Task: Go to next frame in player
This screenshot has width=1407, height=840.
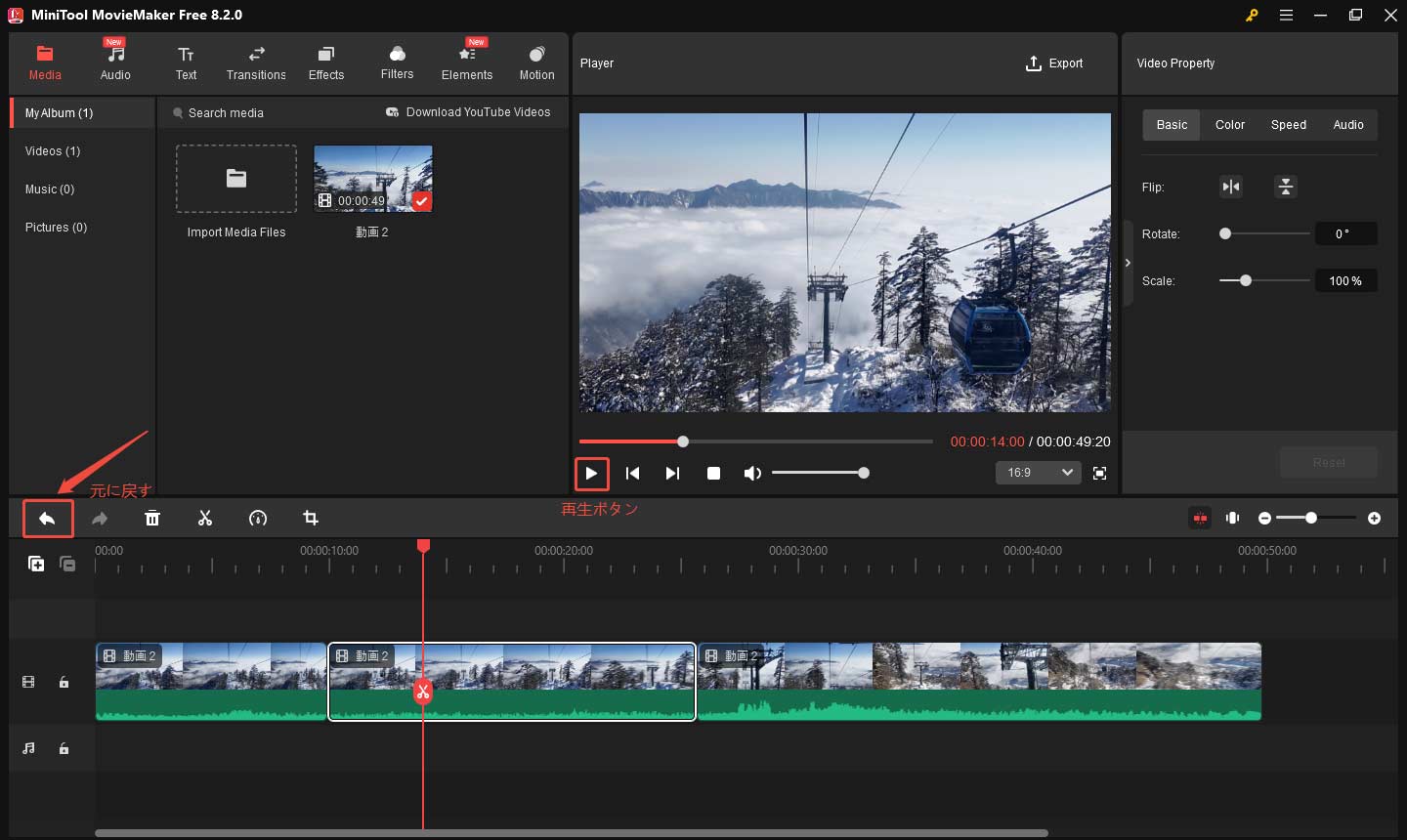Action: click(x=672, y=474)
